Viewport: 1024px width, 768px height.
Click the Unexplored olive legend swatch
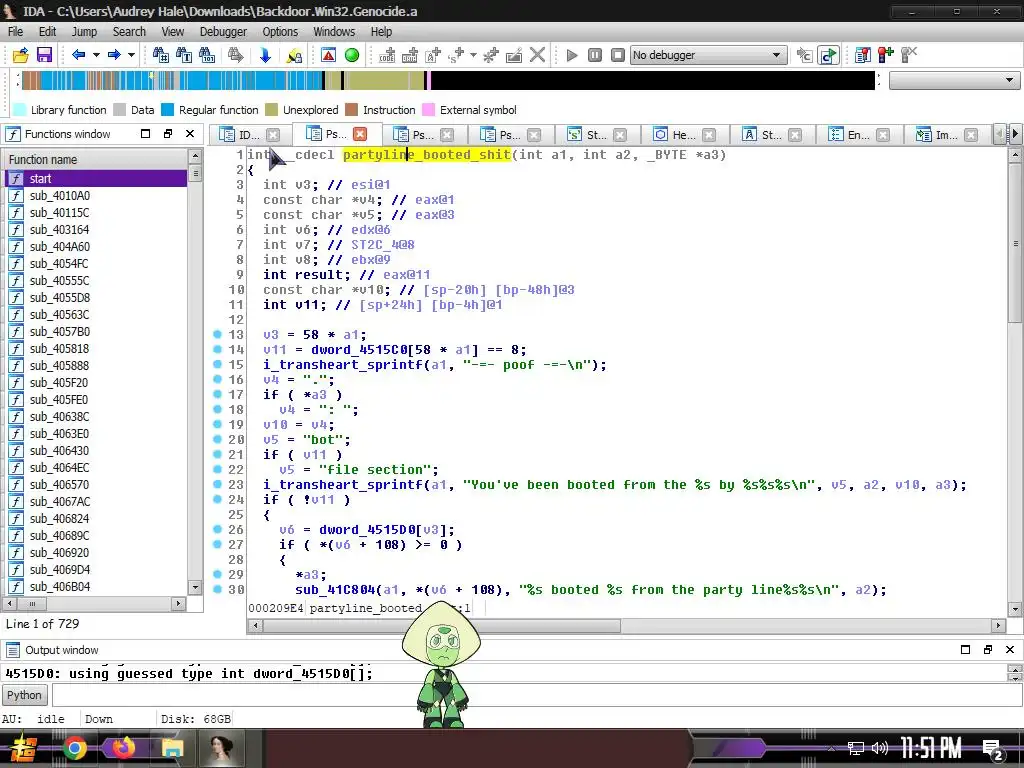pyautogui.click(x=272, y=110)
